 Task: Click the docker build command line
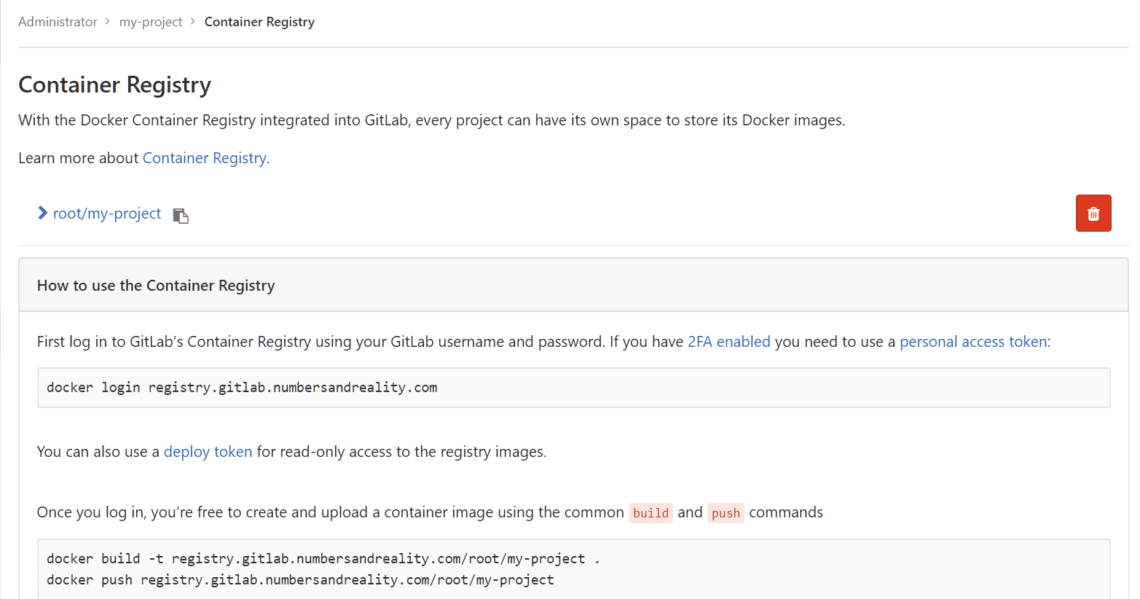323,559
